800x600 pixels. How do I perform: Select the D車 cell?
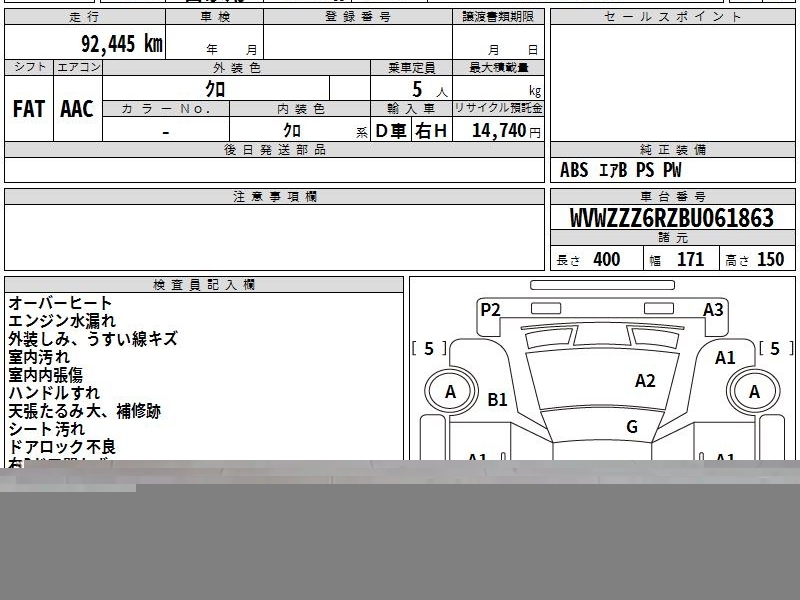pyautogui.click(x=391, y=131)
